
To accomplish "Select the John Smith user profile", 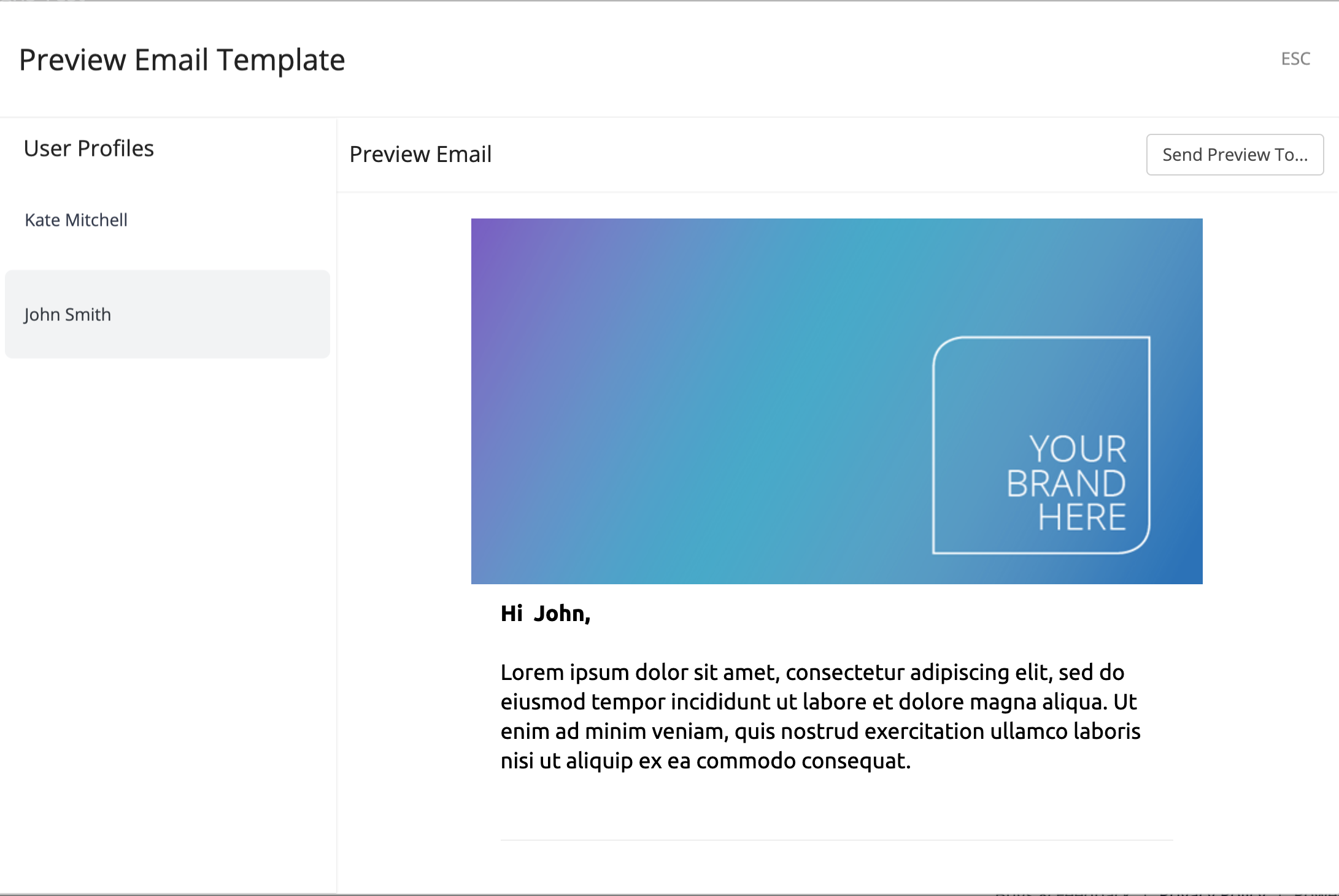I will (x=167, y=314).
